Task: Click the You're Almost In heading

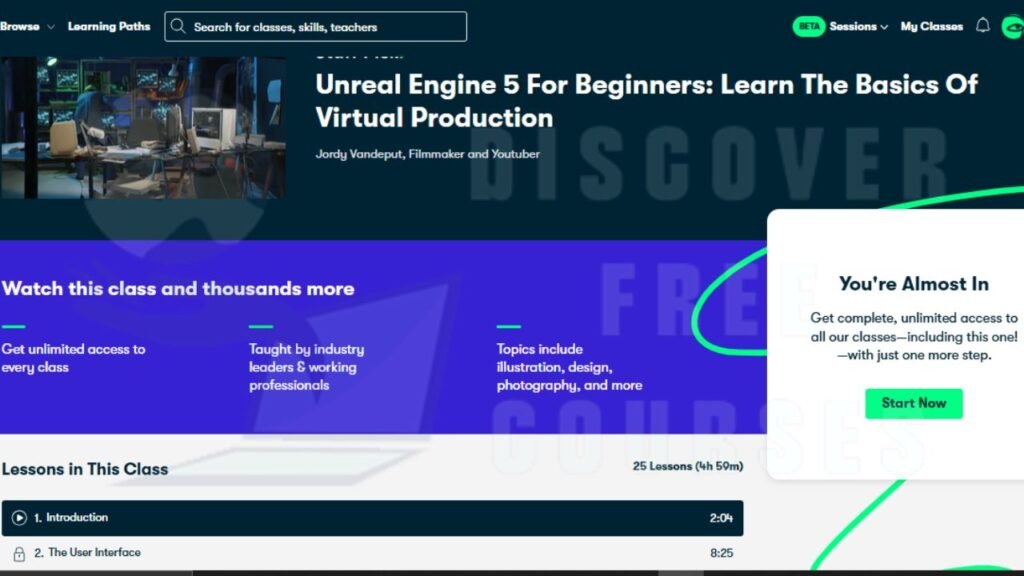Action: pos(914,284)
